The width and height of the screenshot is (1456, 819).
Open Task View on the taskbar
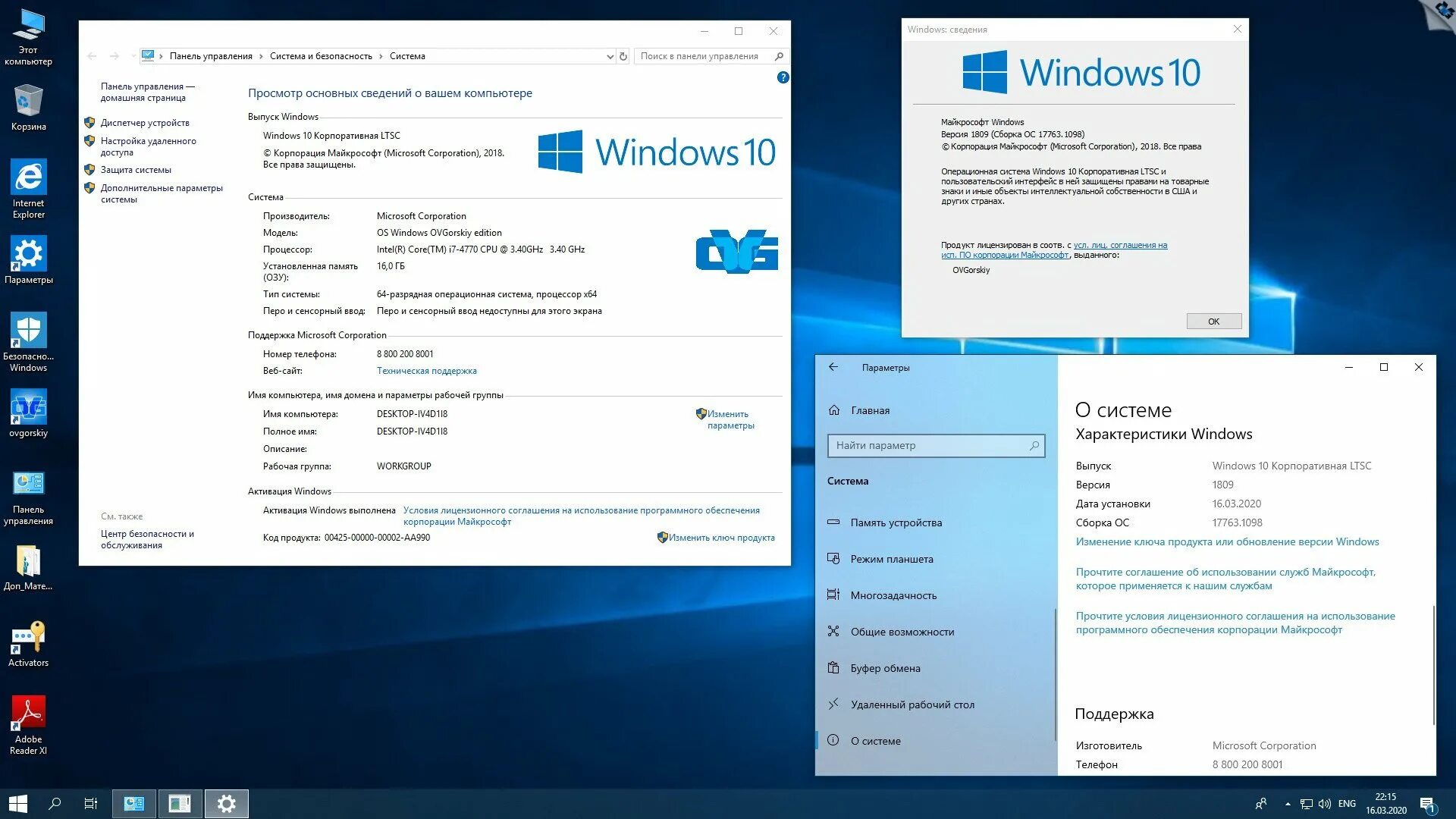pyautogui.click(x=90, y=804)
